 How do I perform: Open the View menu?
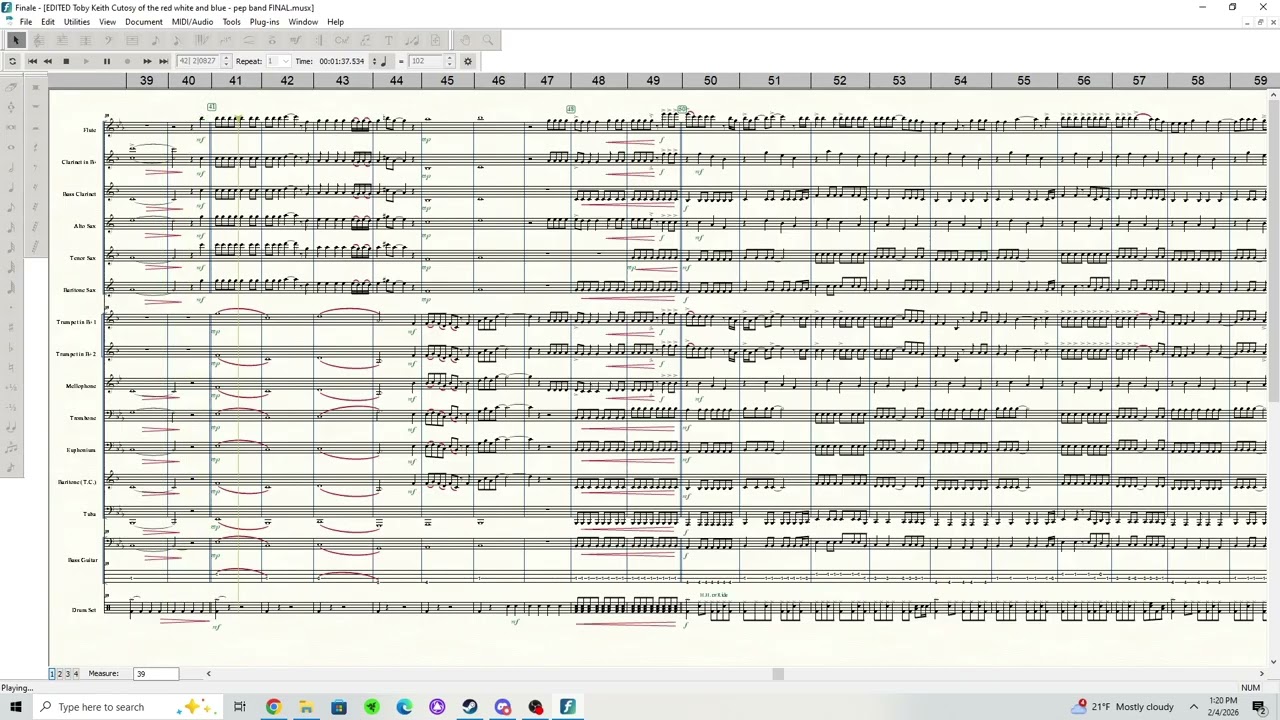(x=107, y=21)
